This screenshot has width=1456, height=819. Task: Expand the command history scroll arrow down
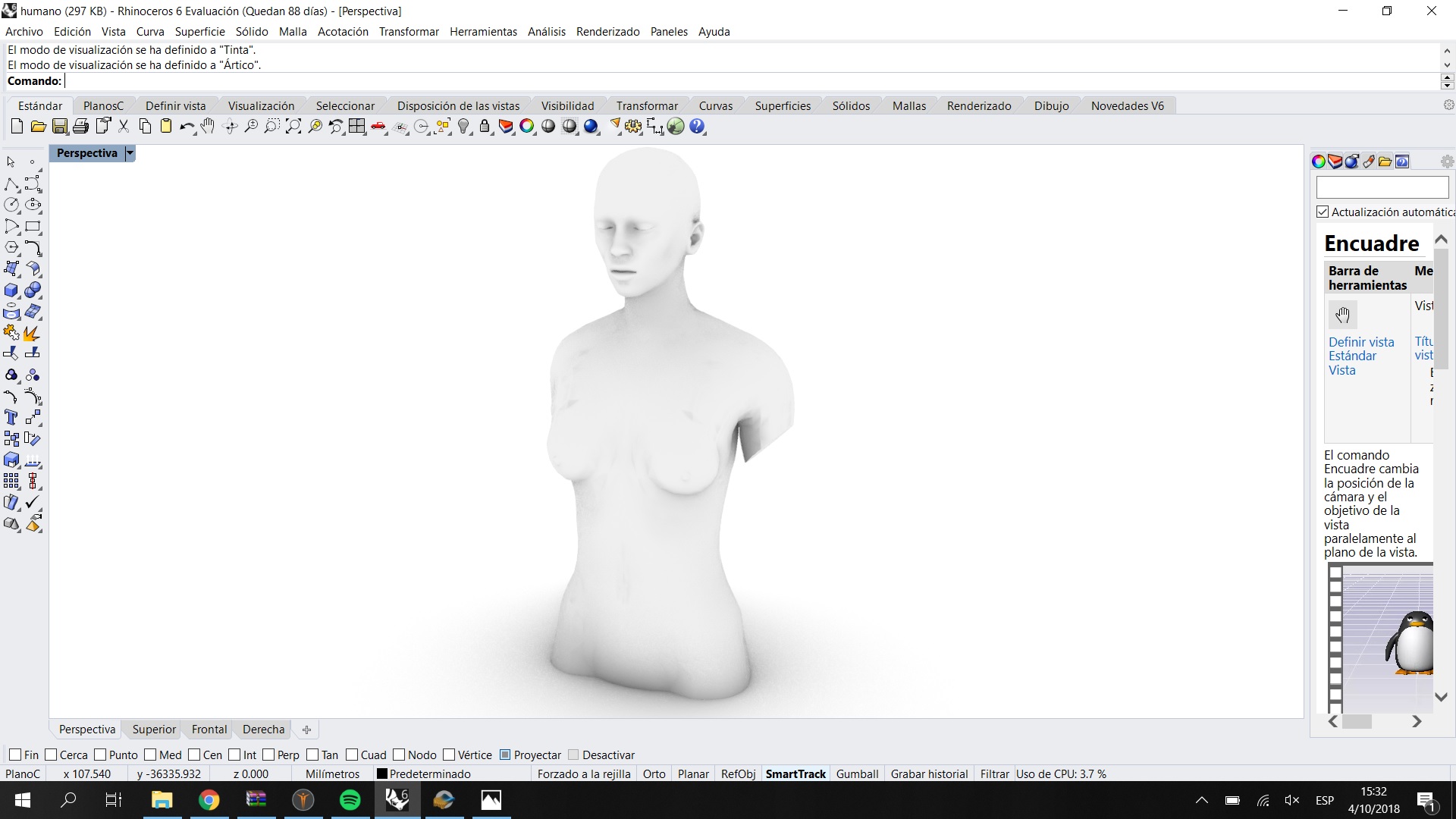1447,66
